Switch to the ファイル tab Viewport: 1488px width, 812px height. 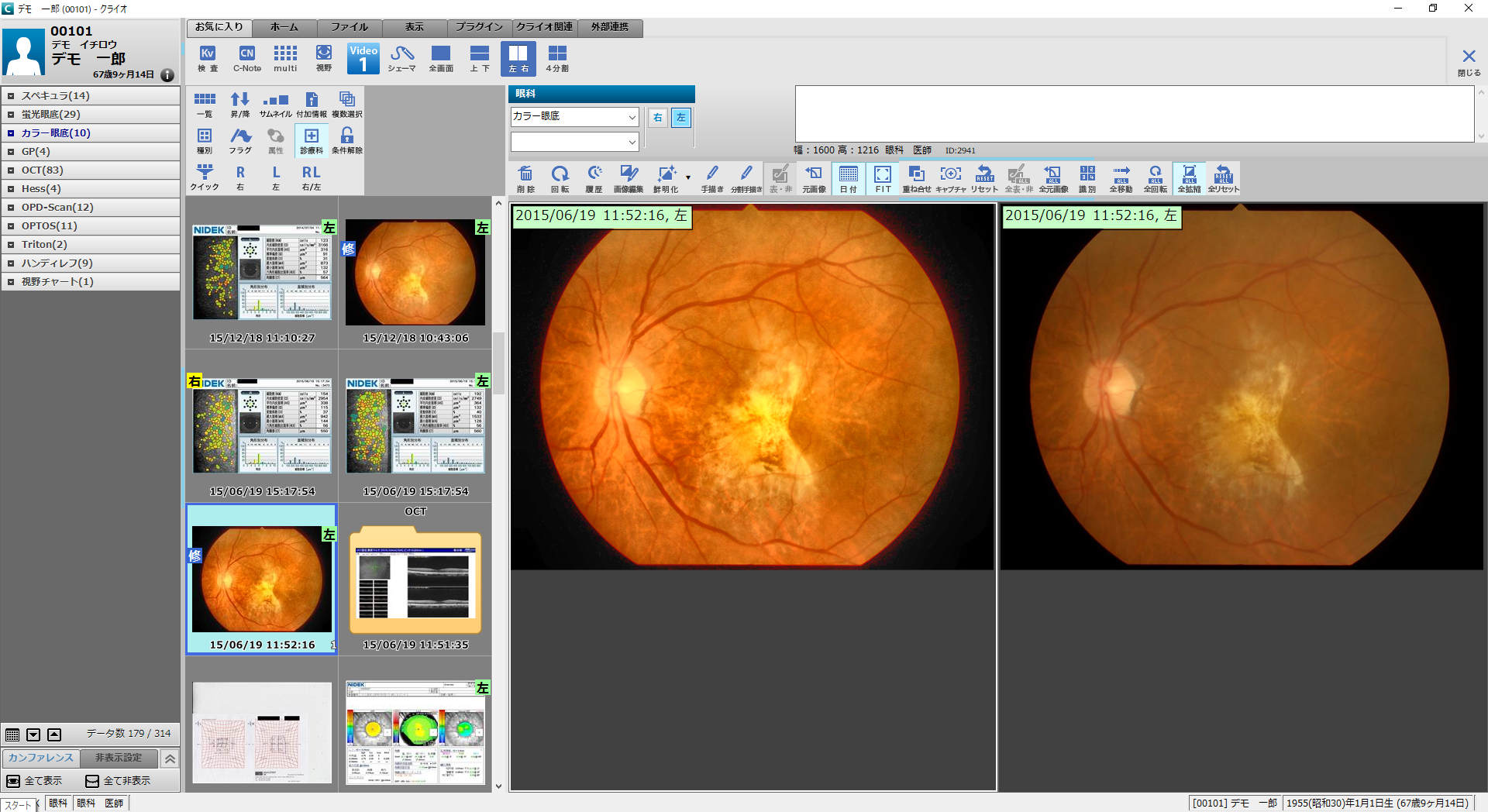[350, 27]
